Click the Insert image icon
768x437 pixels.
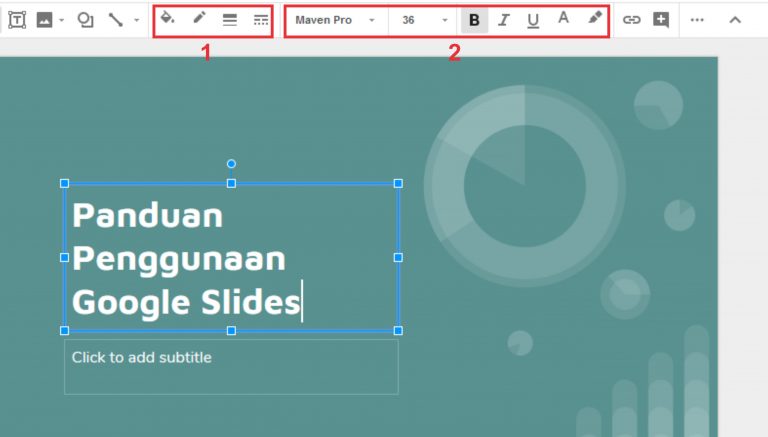(44, 20)
